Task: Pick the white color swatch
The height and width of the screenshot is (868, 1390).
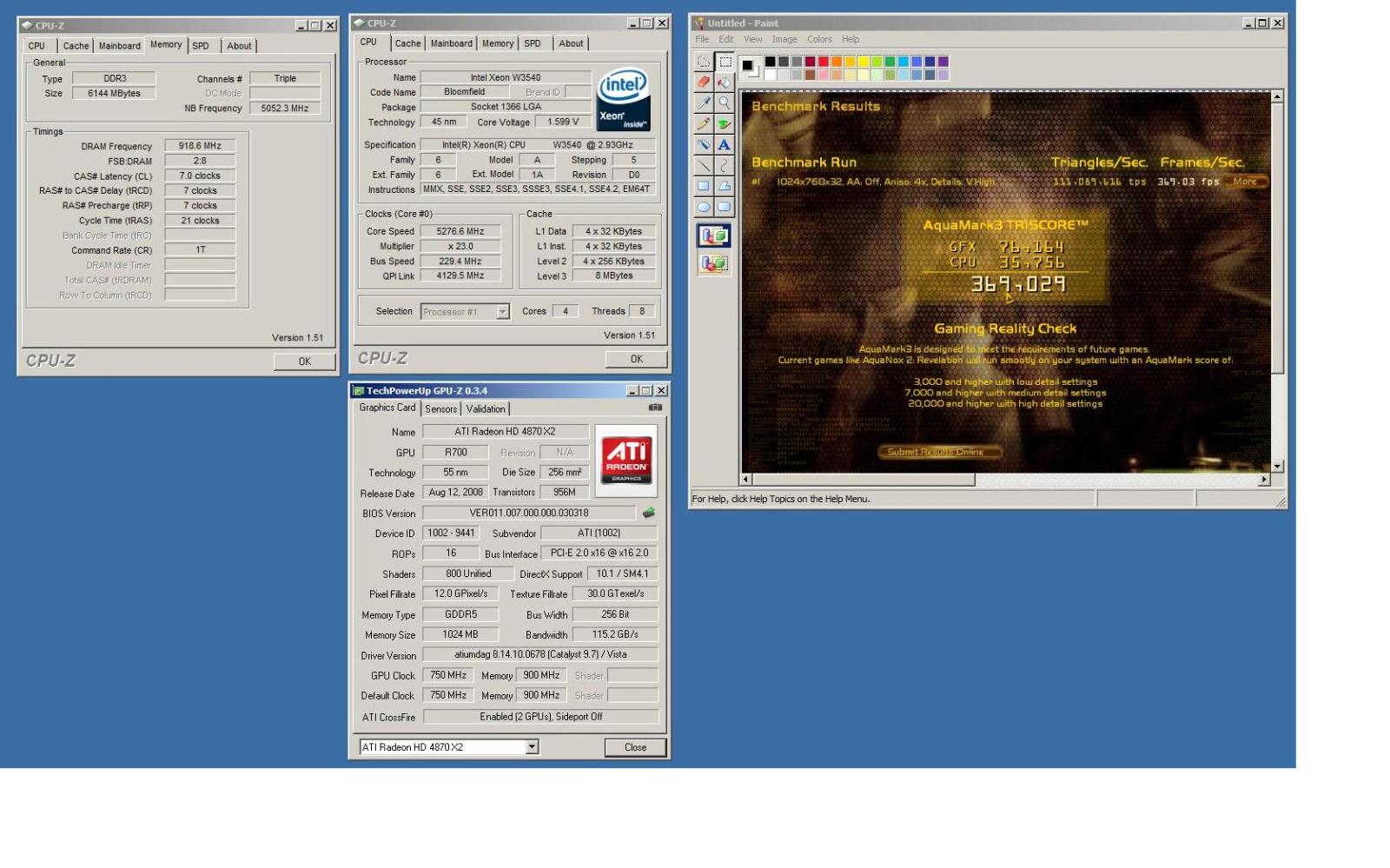Action: click(x=770, y=75)
